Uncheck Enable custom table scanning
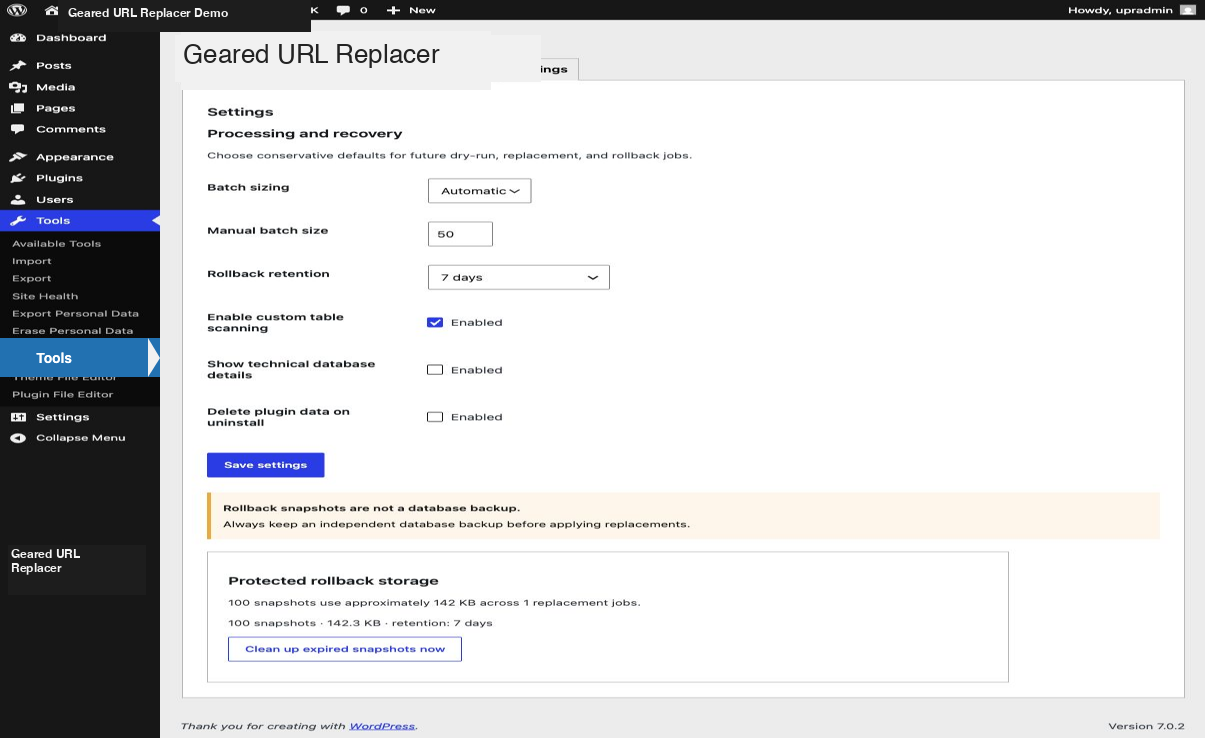This screenshot has width=1205, height=738. 435,322
